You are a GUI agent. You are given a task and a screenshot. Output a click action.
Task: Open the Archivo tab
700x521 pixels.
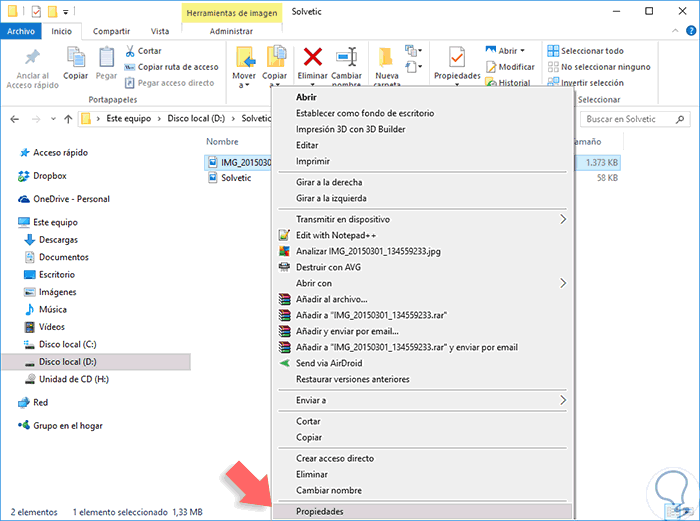point(21,31)
